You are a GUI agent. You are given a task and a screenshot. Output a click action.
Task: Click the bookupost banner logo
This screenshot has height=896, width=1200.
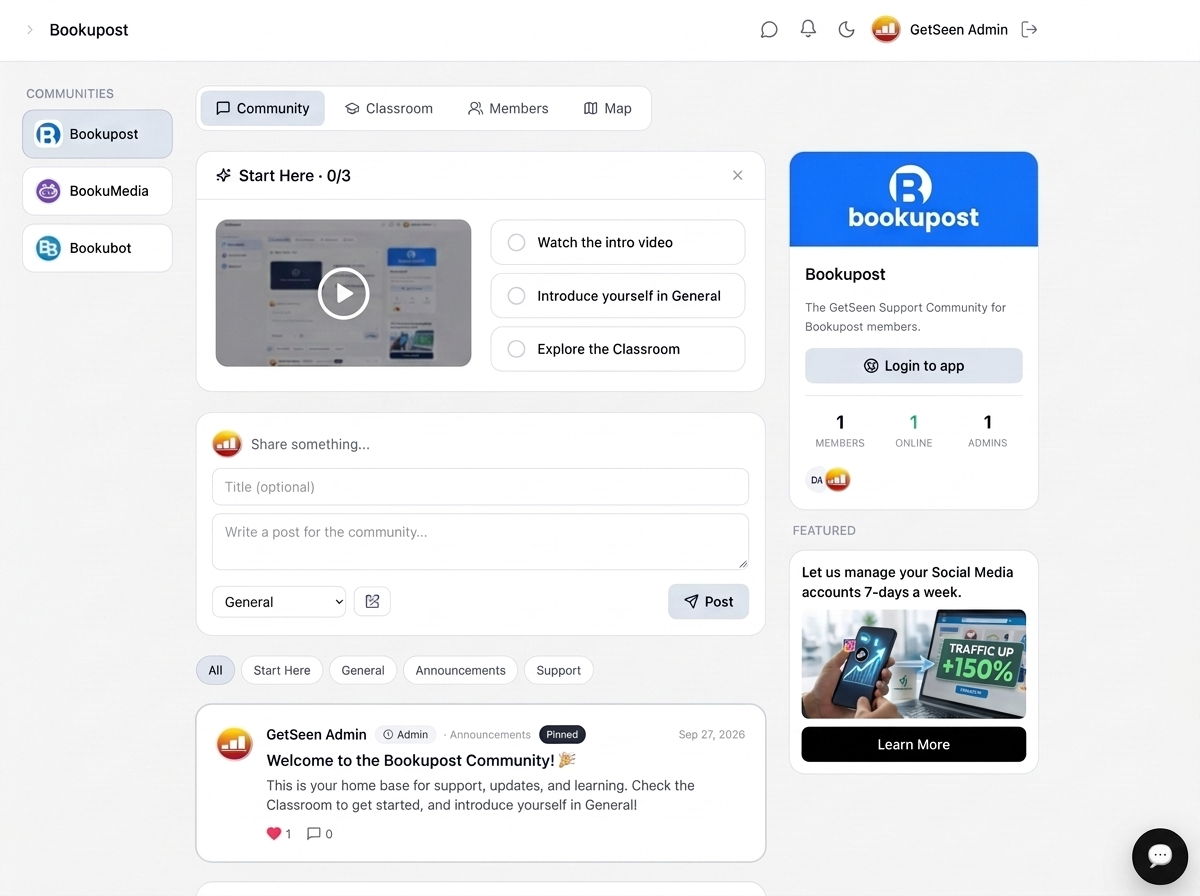tap(913, 200)
